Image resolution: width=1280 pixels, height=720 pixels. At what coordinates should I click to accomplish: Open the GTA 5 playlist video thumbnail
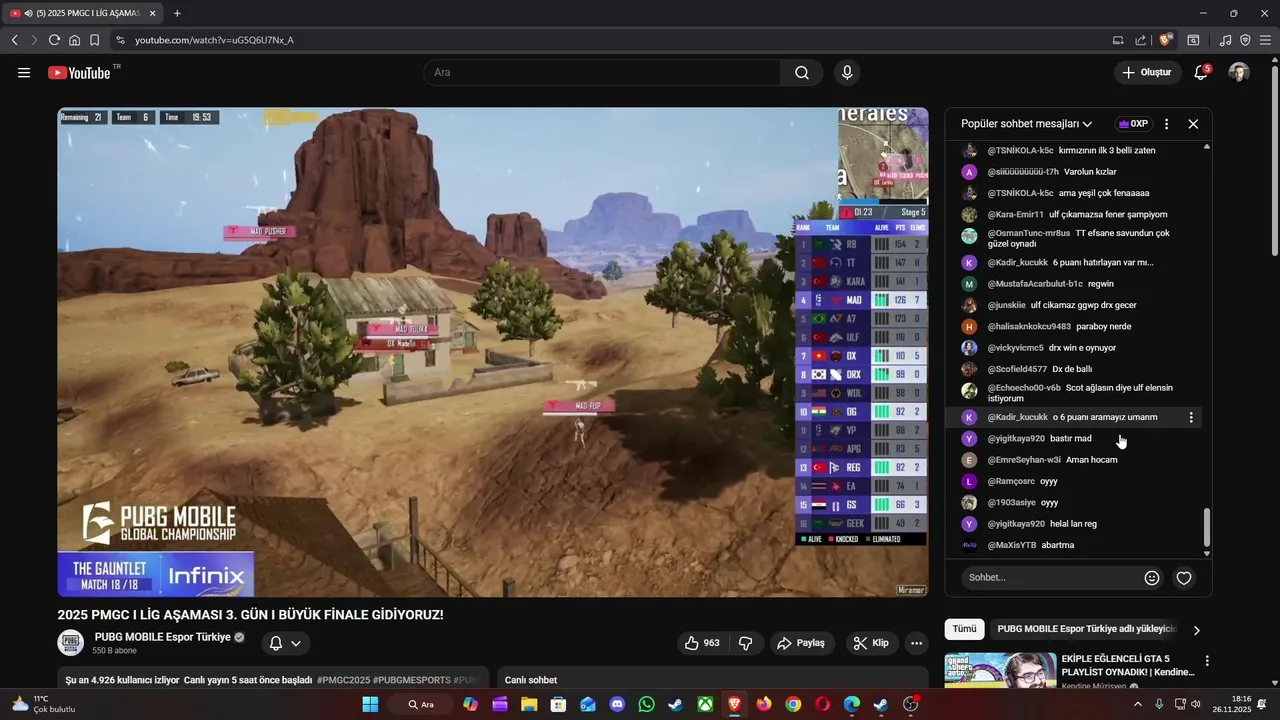(1000, 671)
